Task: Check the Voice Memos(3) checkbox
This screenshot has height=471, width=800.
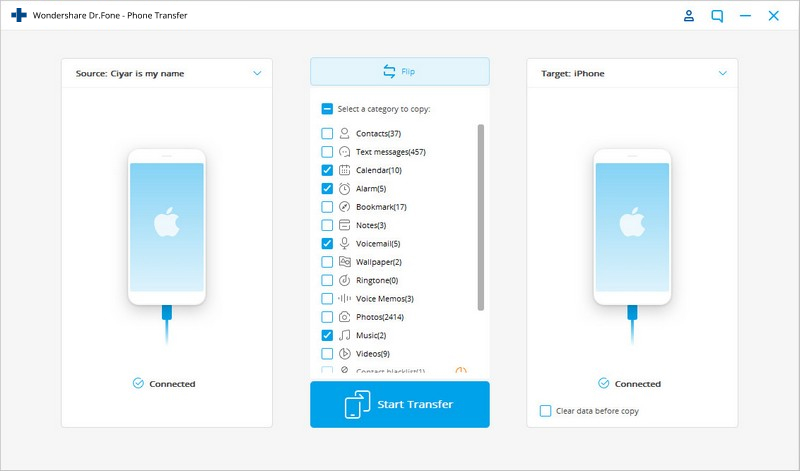Action: click(327, 299)
